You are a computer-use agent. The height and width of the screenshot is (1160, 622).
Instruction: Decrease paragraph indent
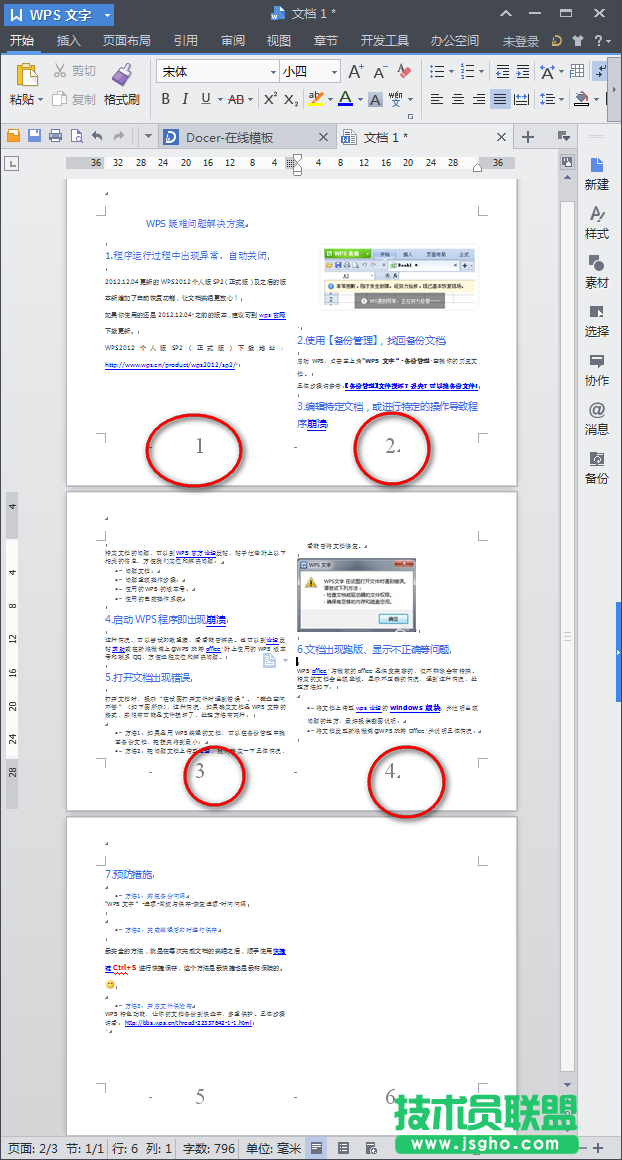pos(503,72)
